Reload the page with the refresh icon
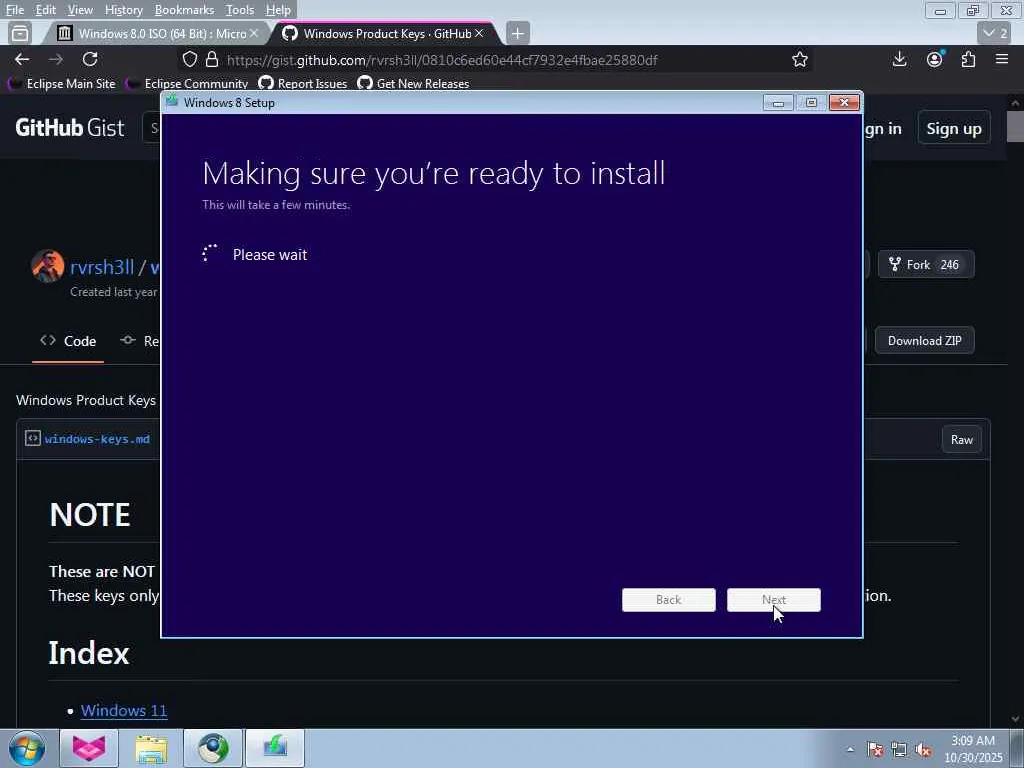The width and height of the screenshot is (1024, 768). pyautogui.click(x=90, y=59)
